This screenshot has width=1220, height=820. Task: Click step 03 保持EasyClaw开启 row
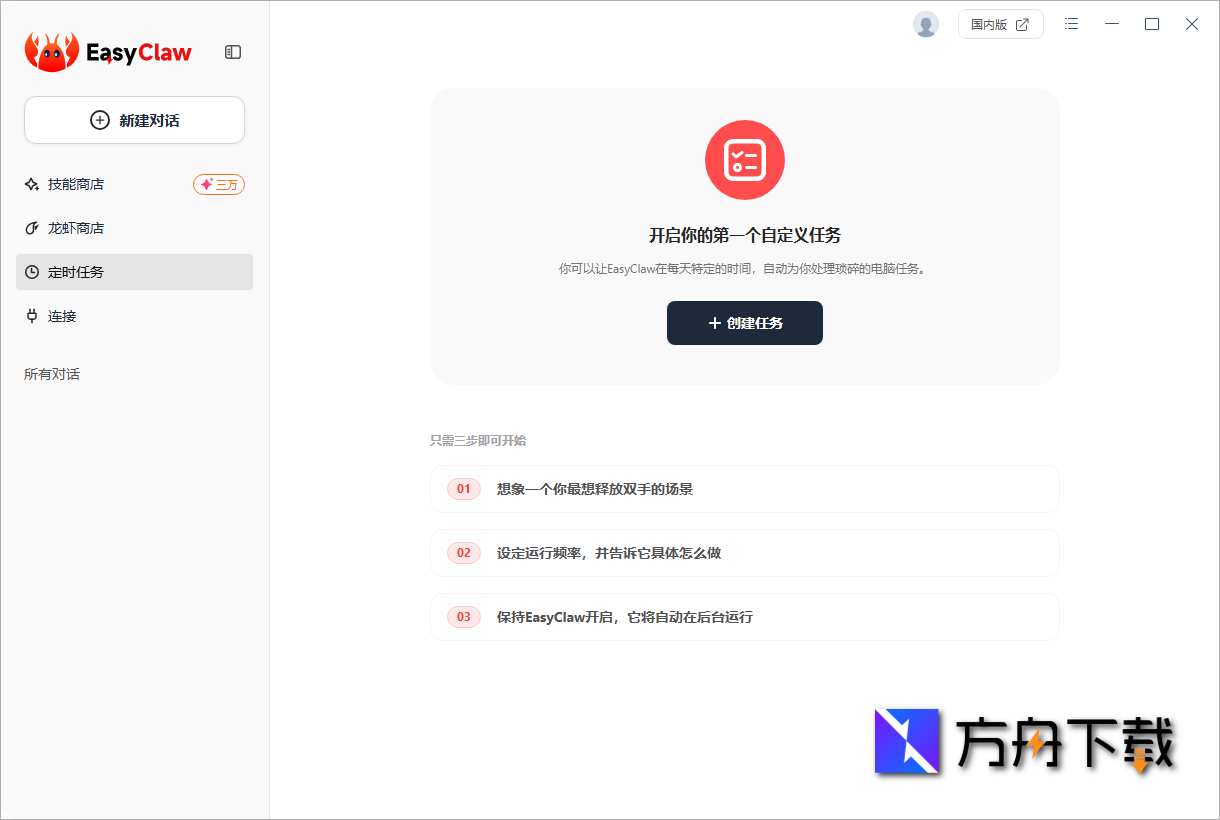pos(745,617)
